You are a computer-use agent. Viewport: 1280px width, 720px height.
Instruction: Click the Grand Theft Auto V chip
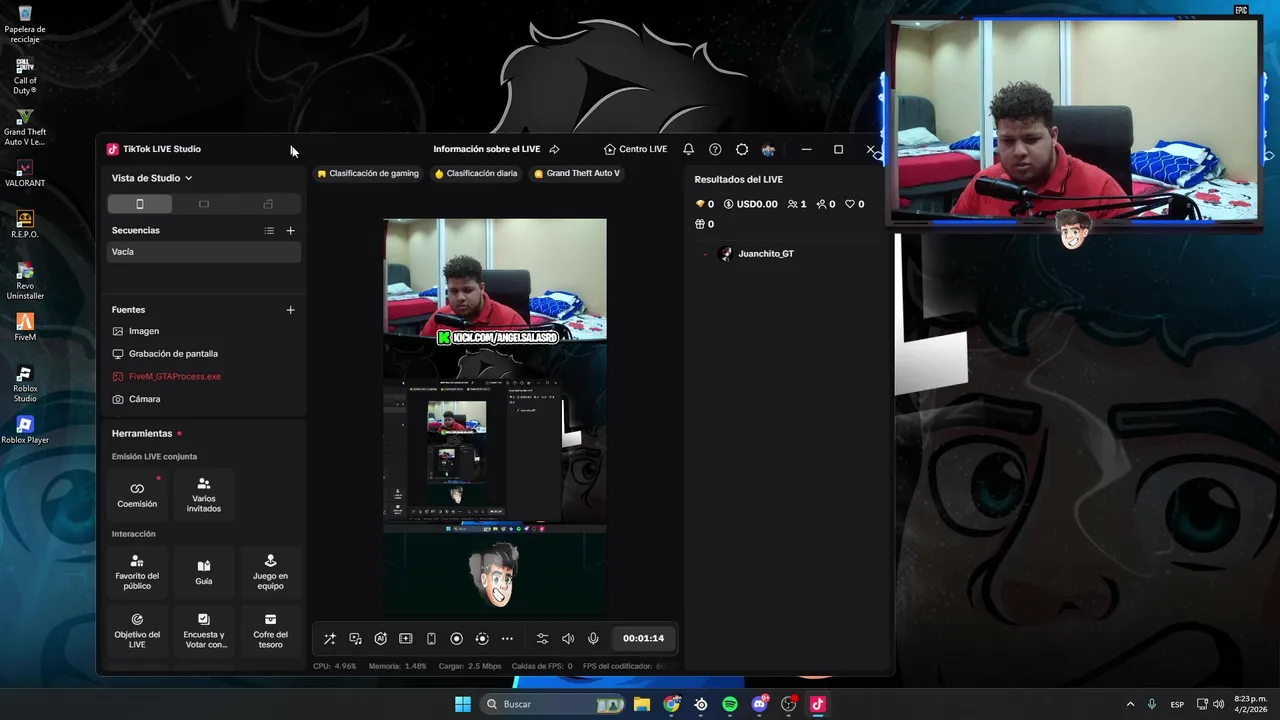[x=577, y=173]
